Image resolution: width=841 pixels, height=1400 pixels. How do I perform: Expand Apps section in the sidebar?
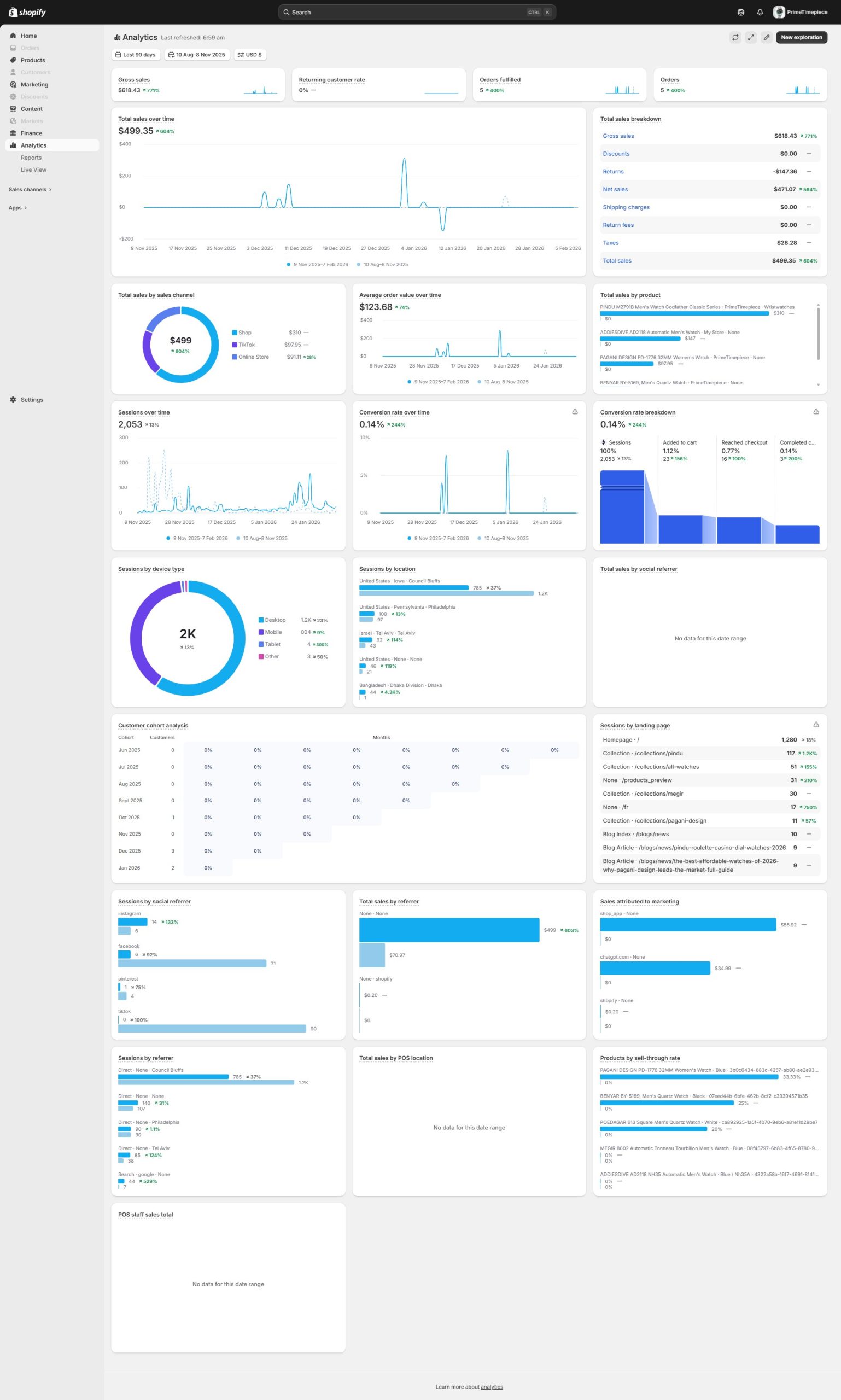pos(17,207)
